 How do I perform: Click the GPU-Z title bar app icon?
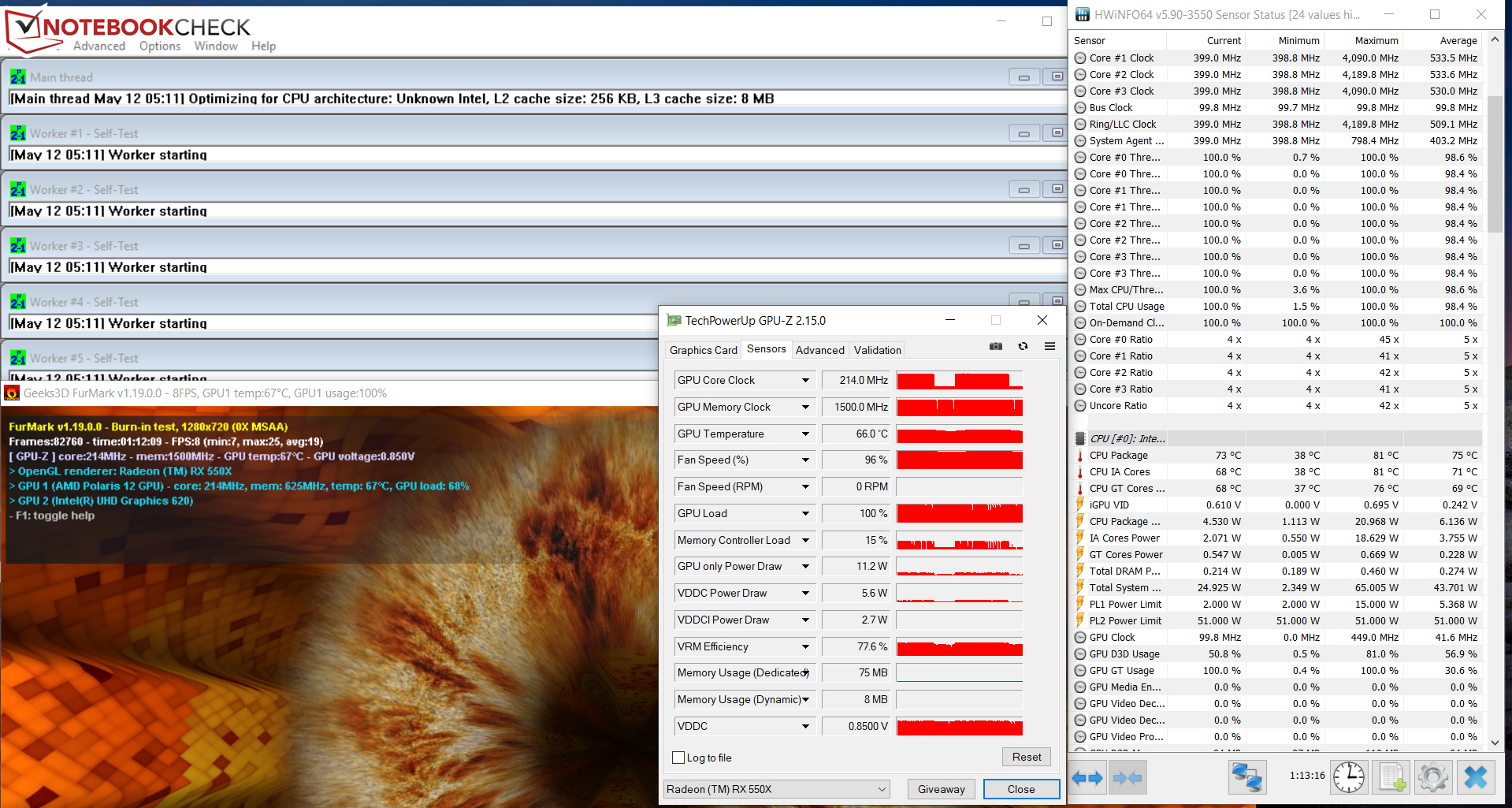point(674,320)
